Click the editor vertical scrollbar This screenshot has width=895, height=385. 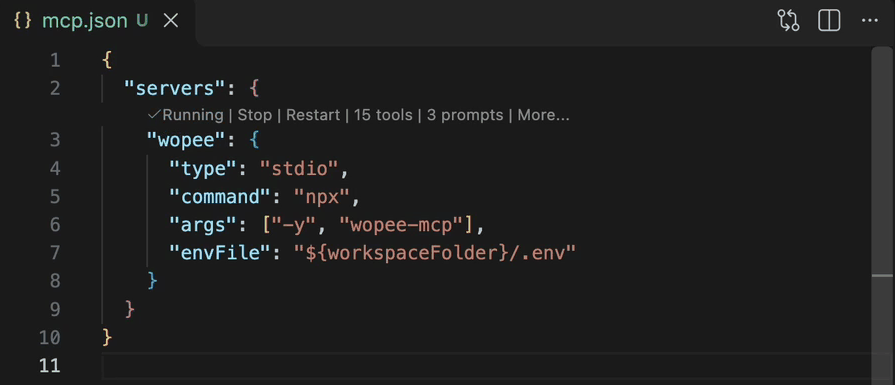click(x=883, y=216)
